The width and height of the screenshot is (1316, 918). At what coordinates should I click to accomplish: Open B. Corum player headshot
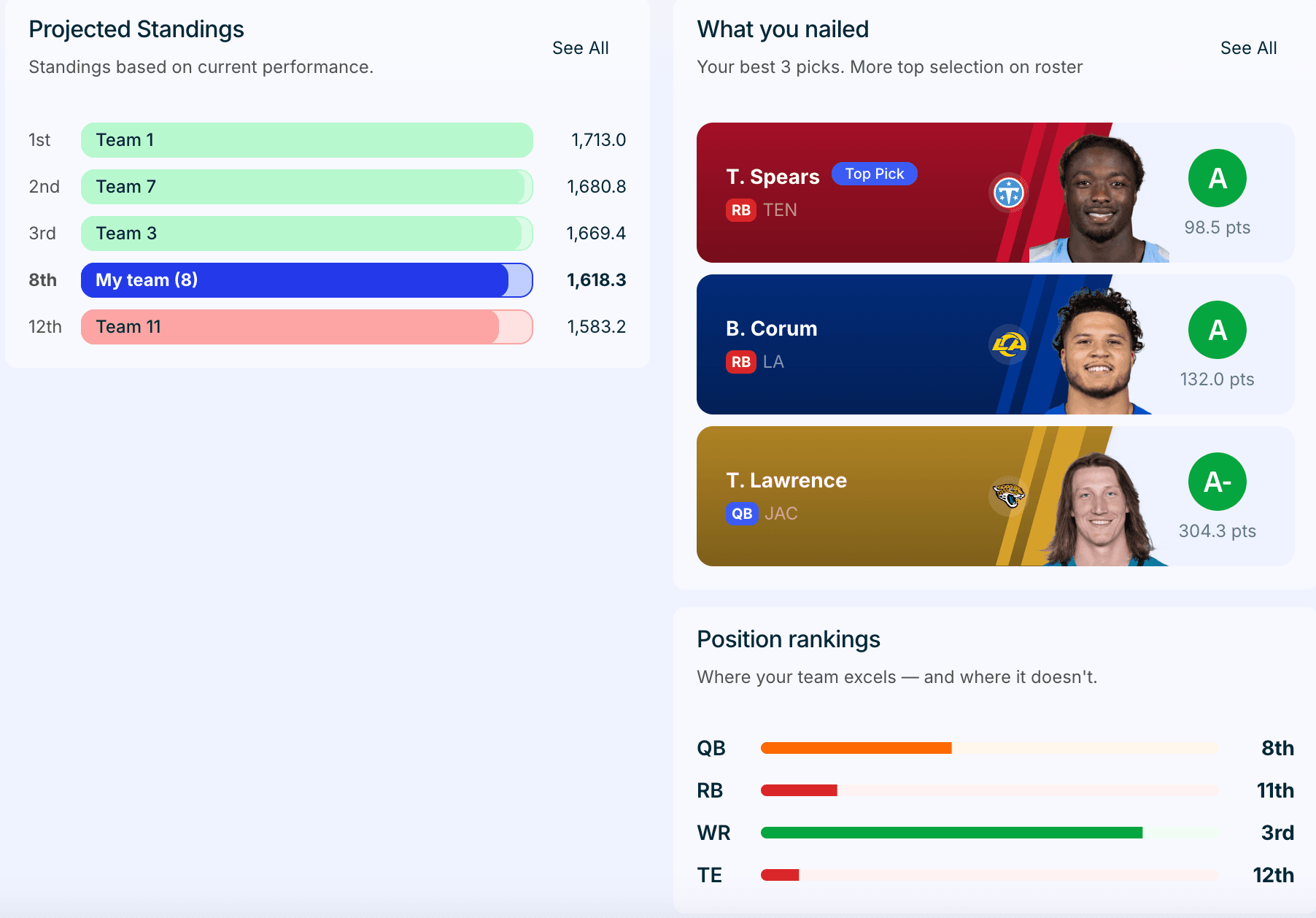[x=1096, y=350]
